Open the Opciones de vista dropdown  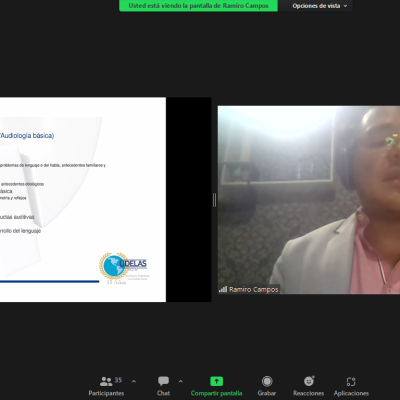pos(320,6)
